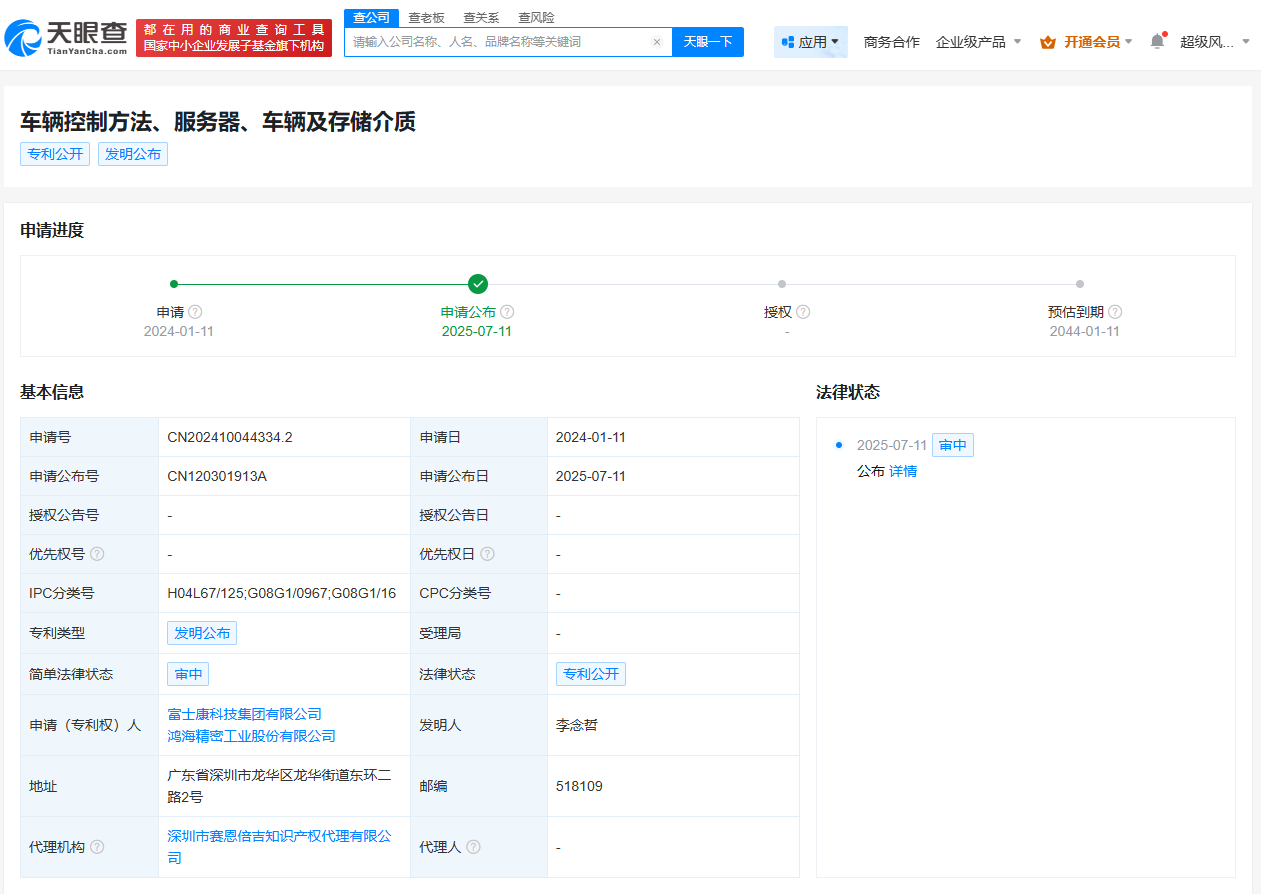Click the 授权 progress dot
The image size is (1261, 894).
tap(782, 284)
